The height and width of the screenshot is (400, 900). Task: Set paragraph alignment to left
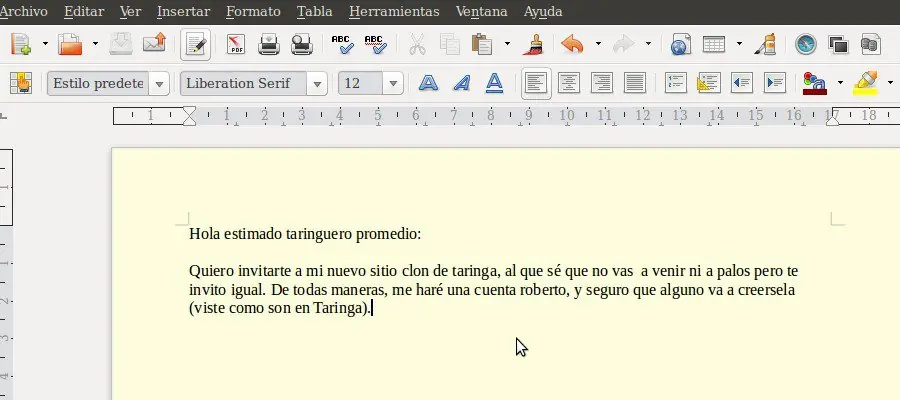click(536, 84)
